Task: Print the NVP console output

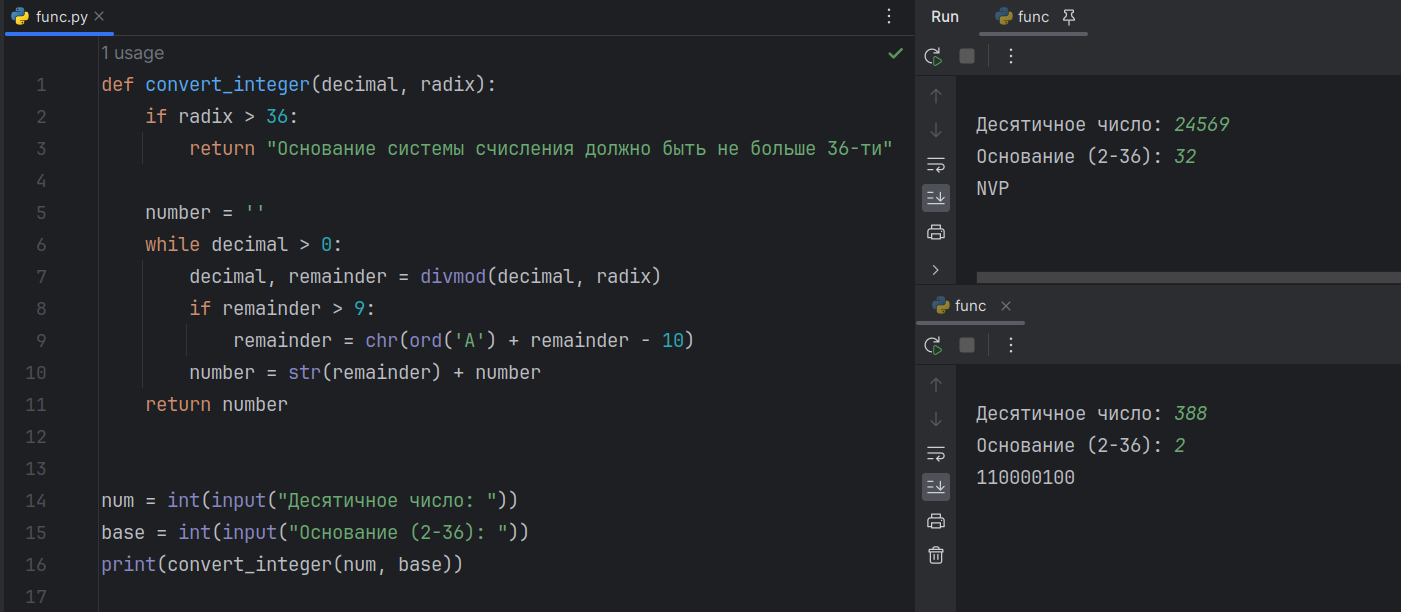Action: pos(936,232)
